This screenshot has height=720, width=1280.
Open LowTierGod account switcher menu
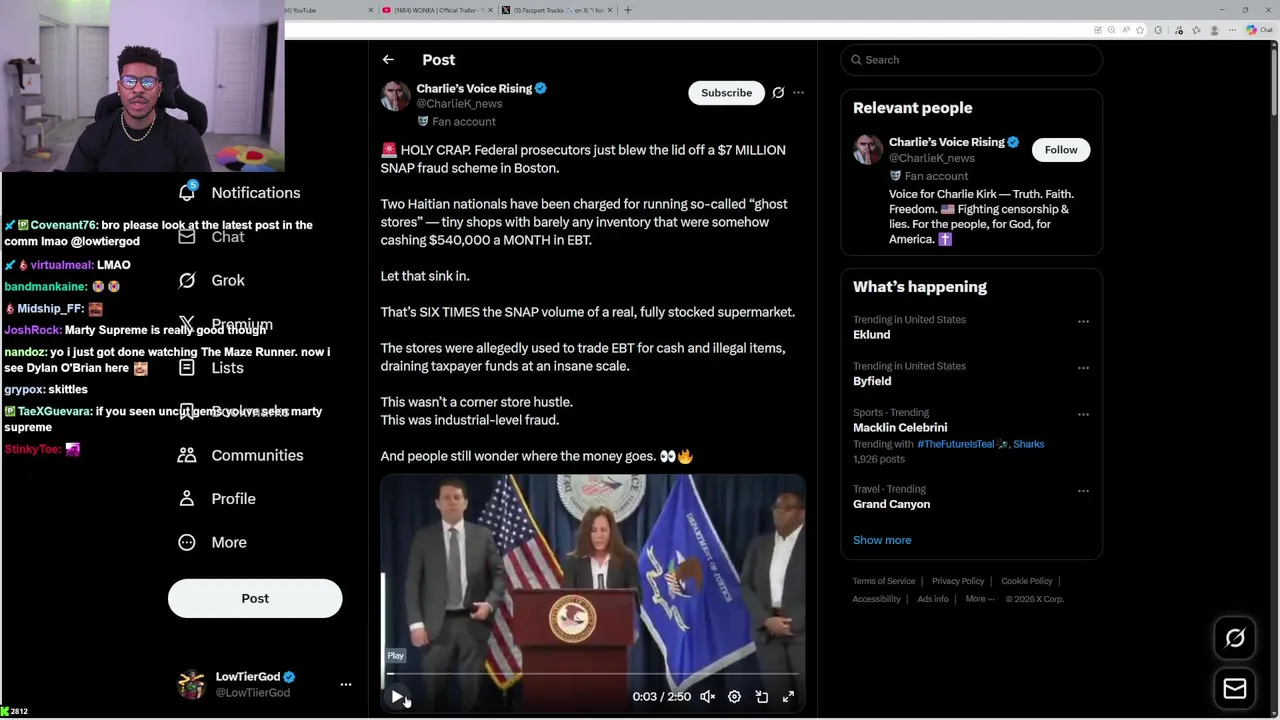coord(346,685)
